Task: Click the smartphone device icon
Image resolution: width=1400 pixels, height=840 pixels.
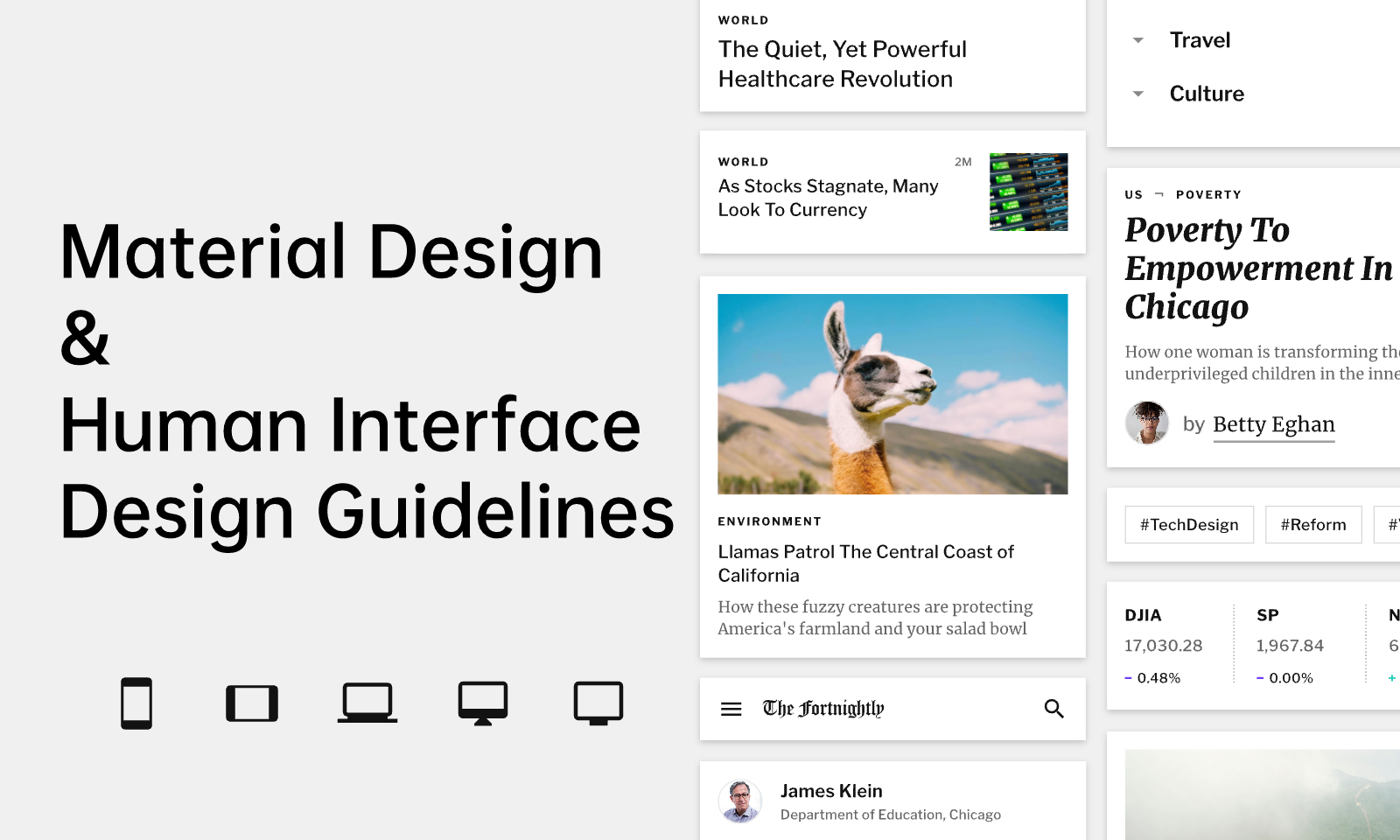Action: 136,703
